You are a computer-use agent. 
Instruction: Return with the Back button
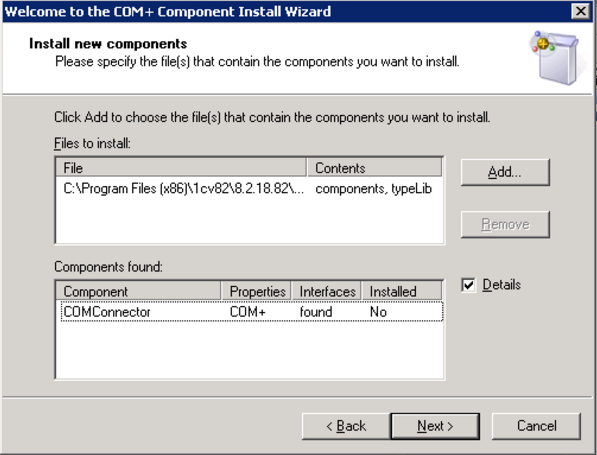click(346, 426)
